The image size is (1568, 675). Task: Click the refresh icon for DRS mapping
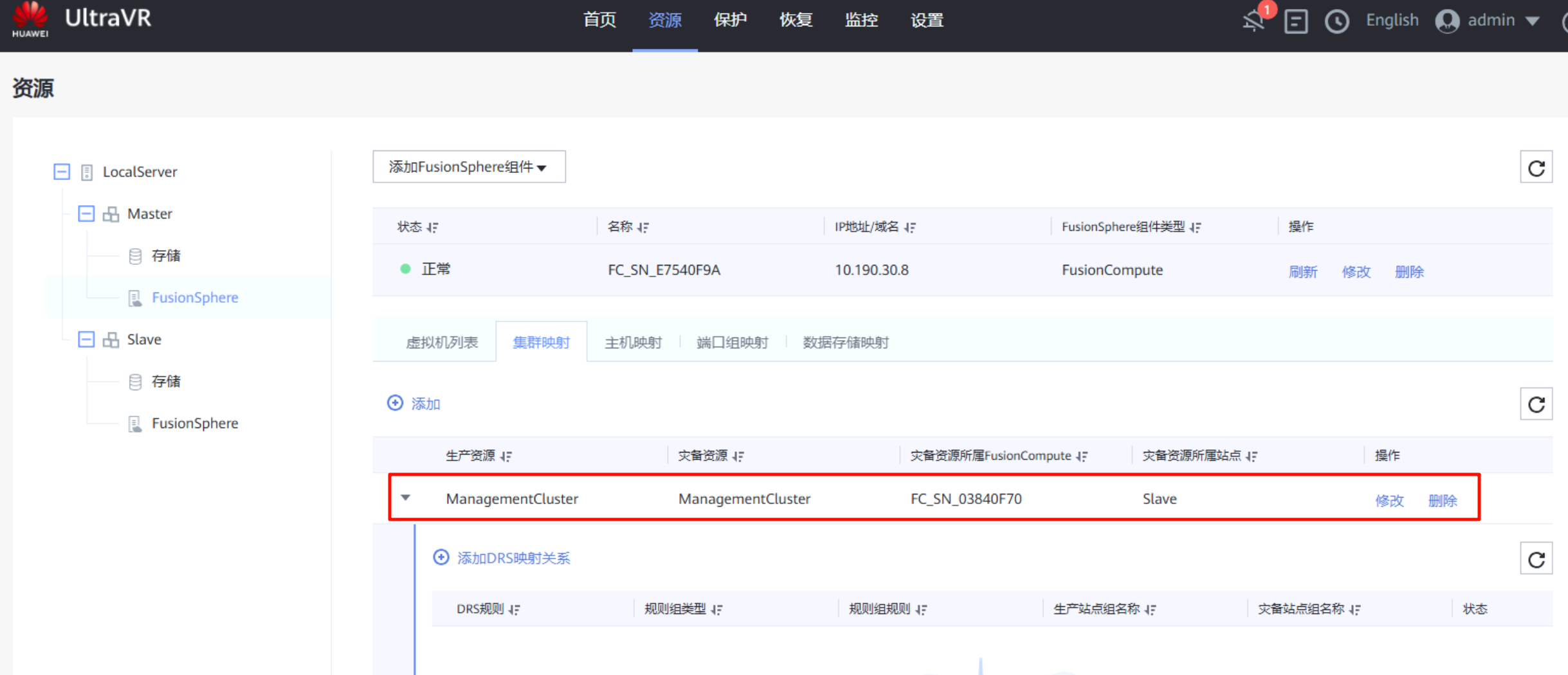pos(1536,559)
